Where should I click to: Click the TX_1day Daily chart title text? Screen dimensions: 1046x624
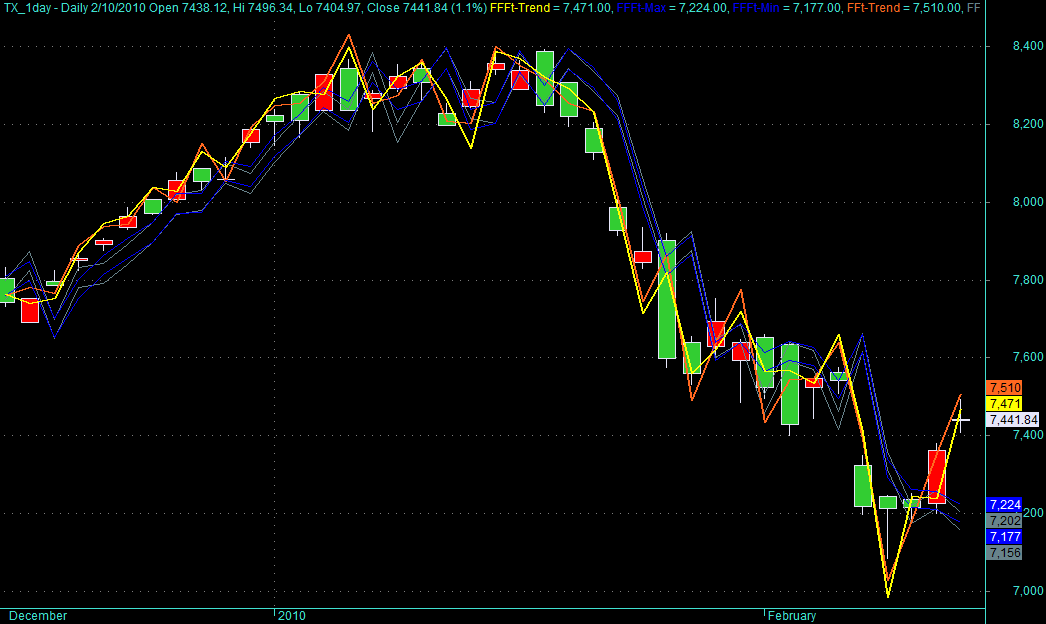[x=245, y=8]
